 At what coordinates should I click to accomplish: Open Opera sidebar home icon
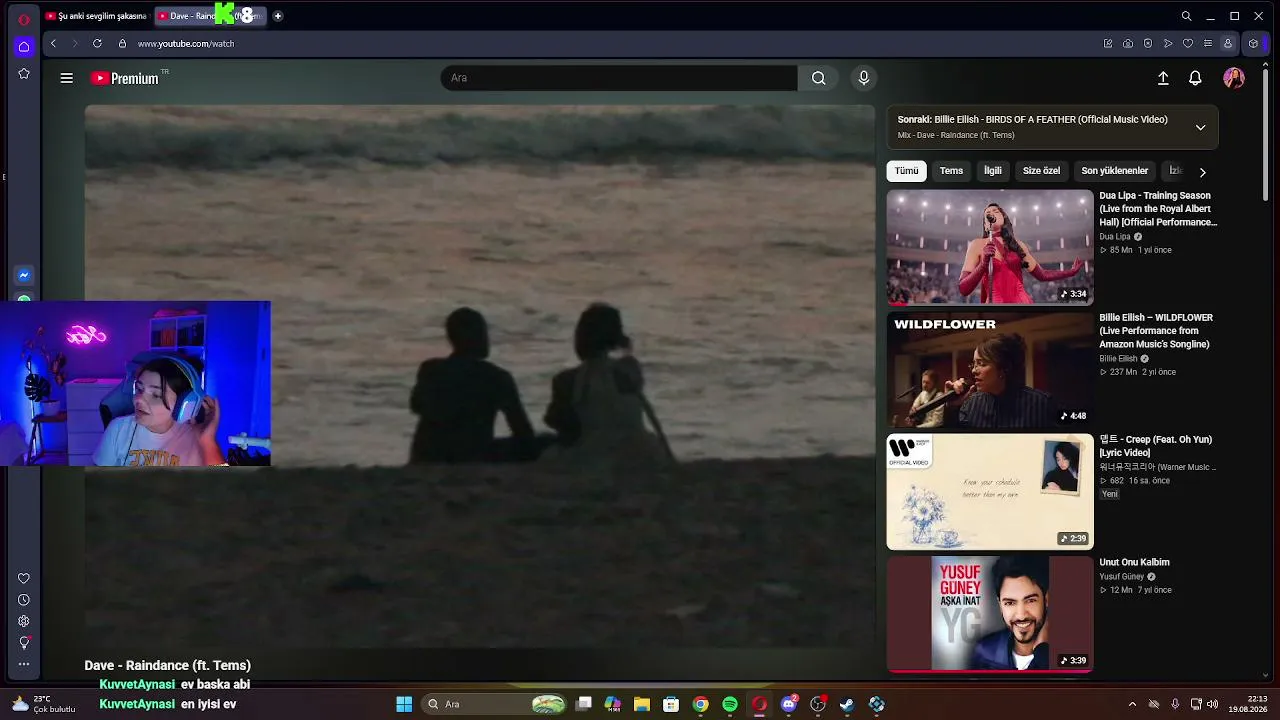(24, 46)
